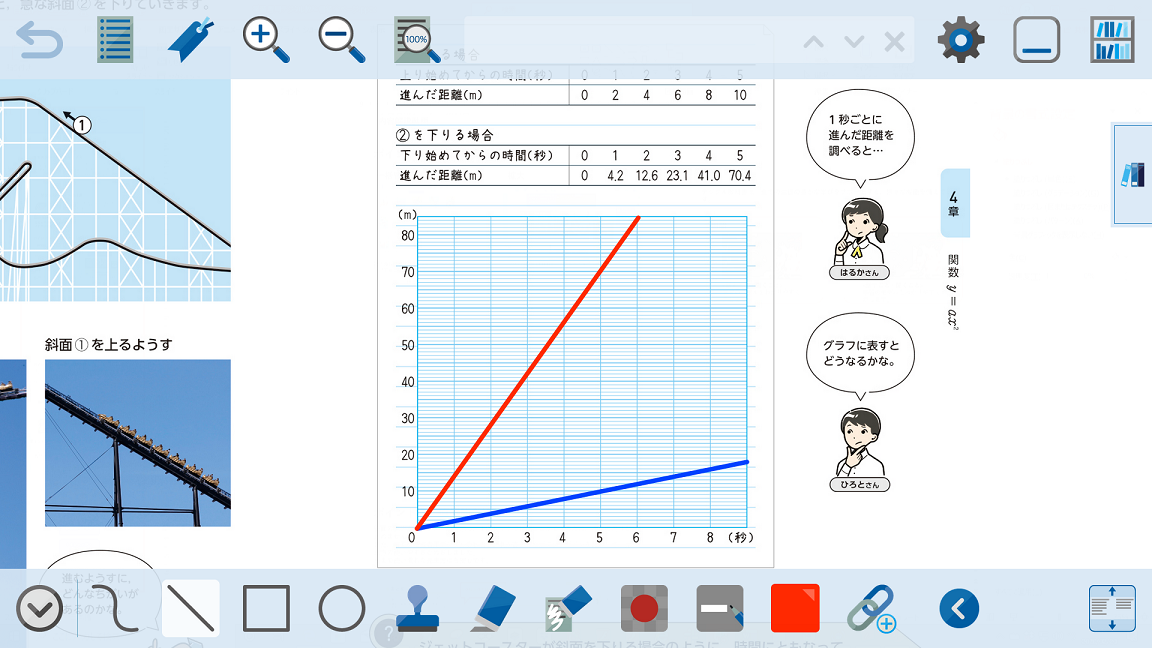Open the table of contents list icon
Screen dimensions: 1152x648
pyautogui.click(x=115, y=40)
